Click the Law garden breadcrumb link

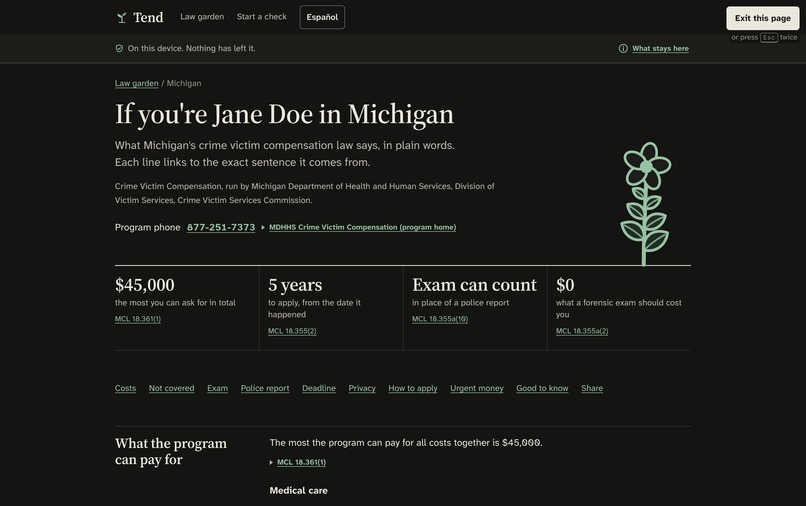click(x=137, y=83)
